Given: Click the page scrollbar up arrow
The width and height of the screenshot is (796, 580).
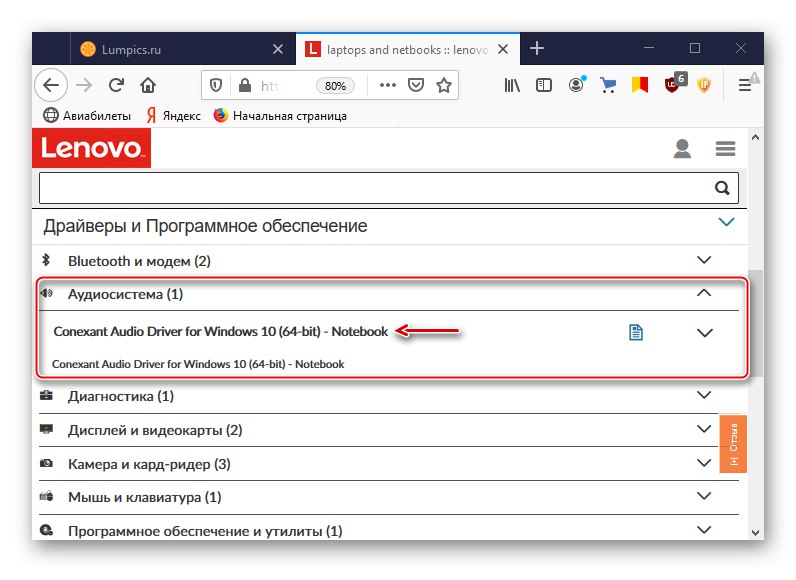Looking at the screenshot, I should coord(755,137).
